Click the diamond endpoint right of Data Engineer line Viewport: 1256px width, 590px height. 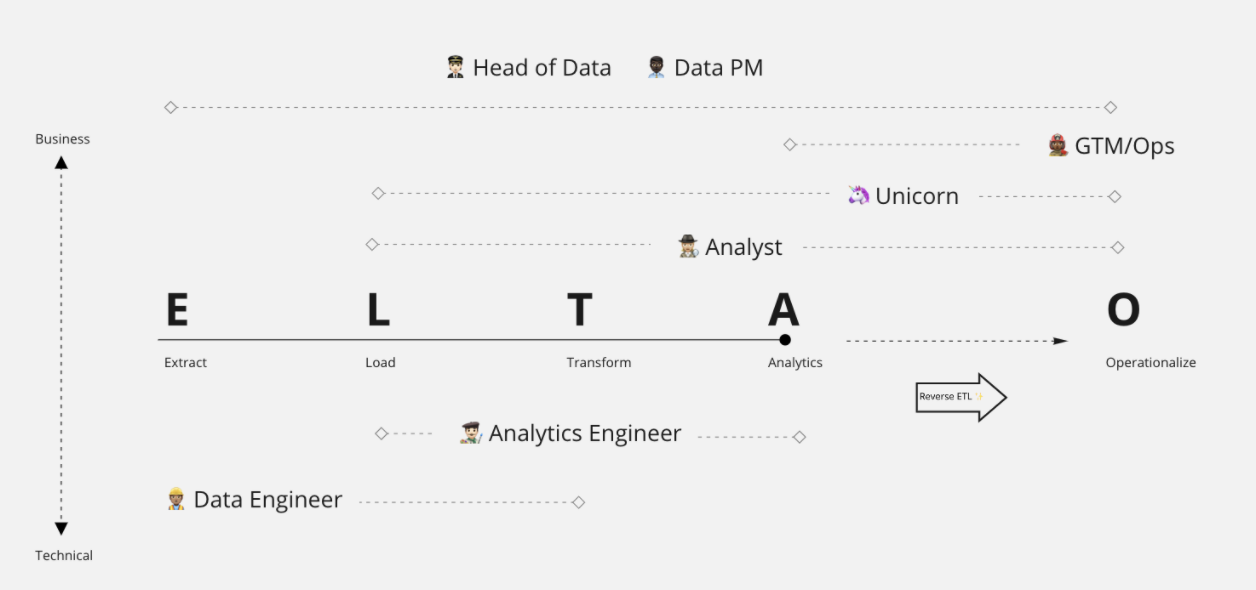pos(578,502)
